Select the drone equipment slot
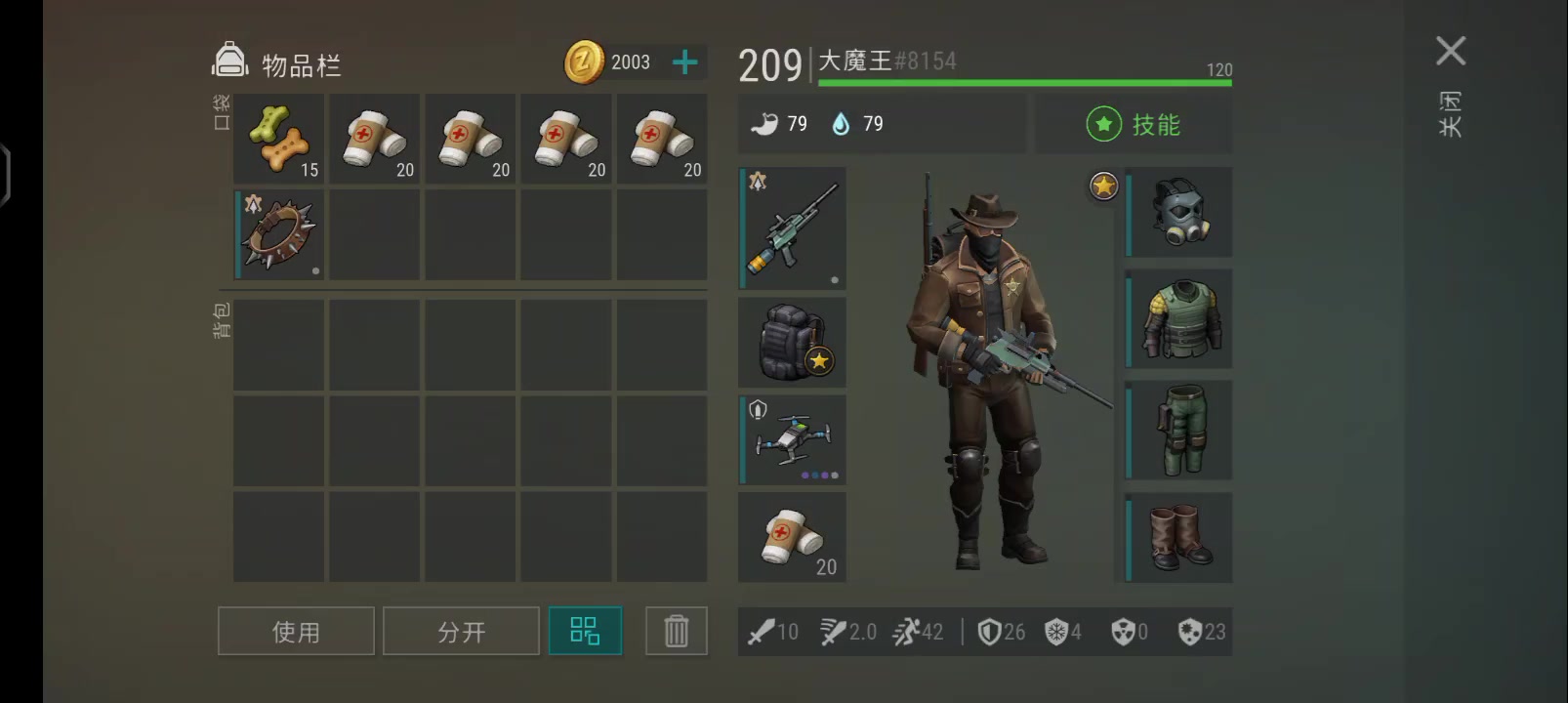The width and height of the screenshot is (1568, 703). tap(793, 440)
